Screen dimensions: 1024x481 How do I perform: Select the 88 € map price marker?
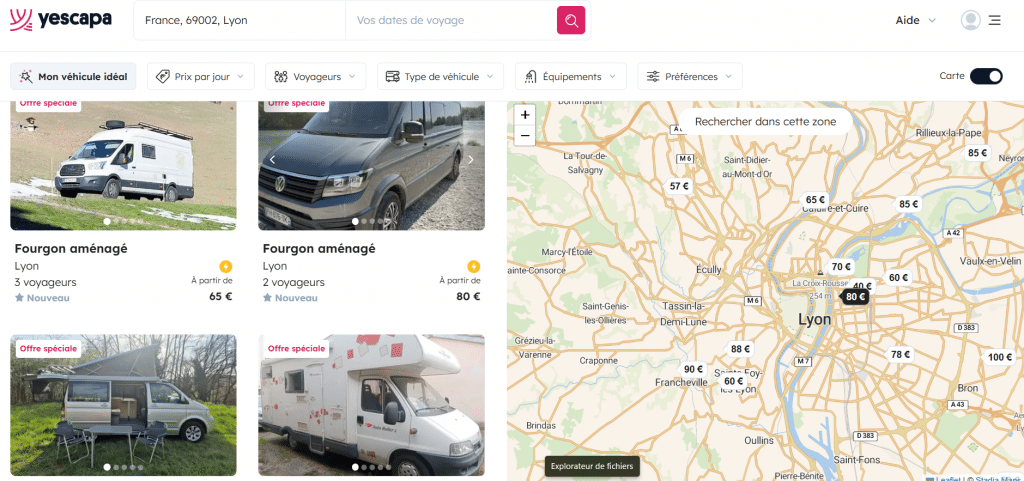[x=740, y=349]
